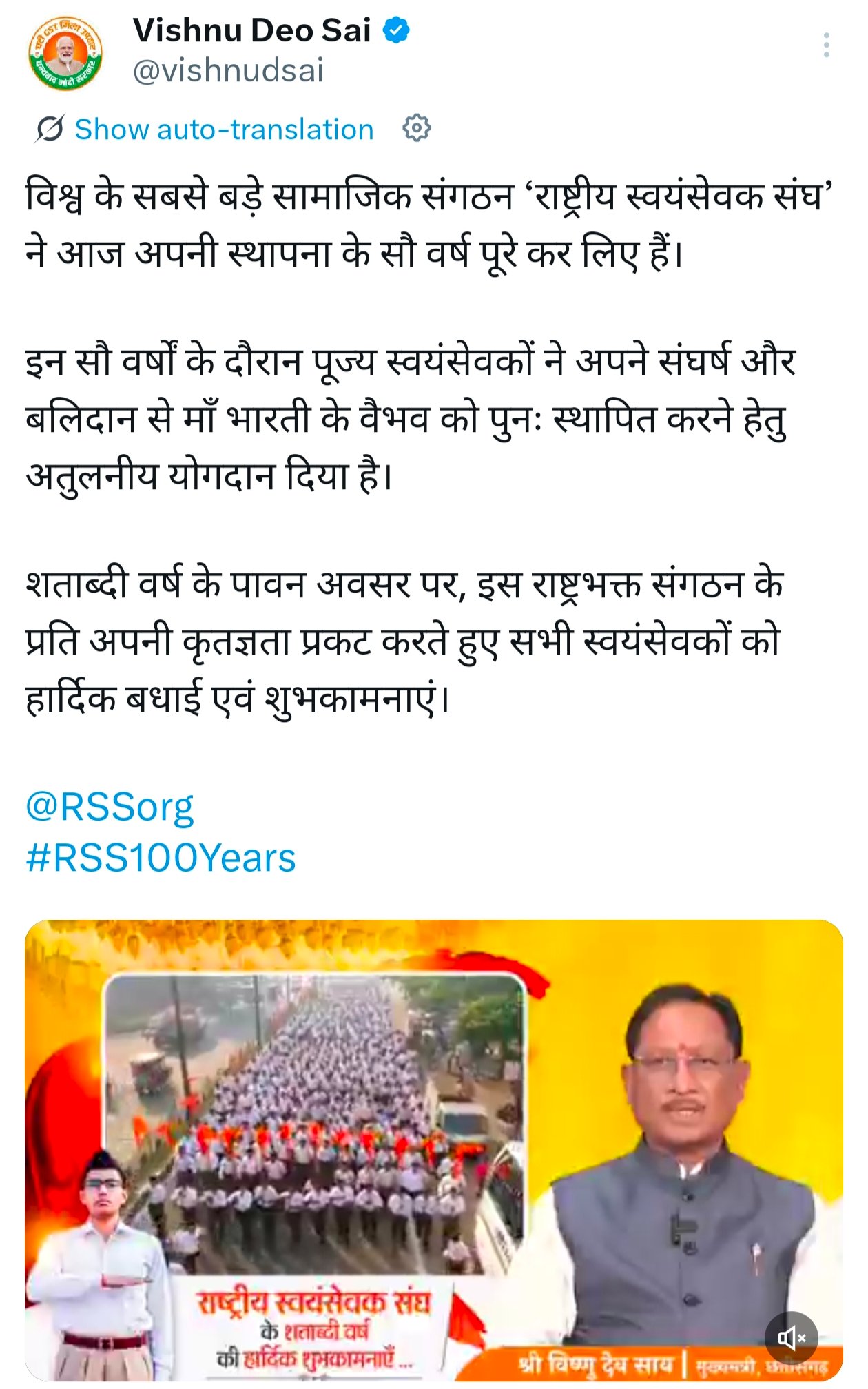Open the #RSS100Years hashtag
868x1389 pixels.
161,858
